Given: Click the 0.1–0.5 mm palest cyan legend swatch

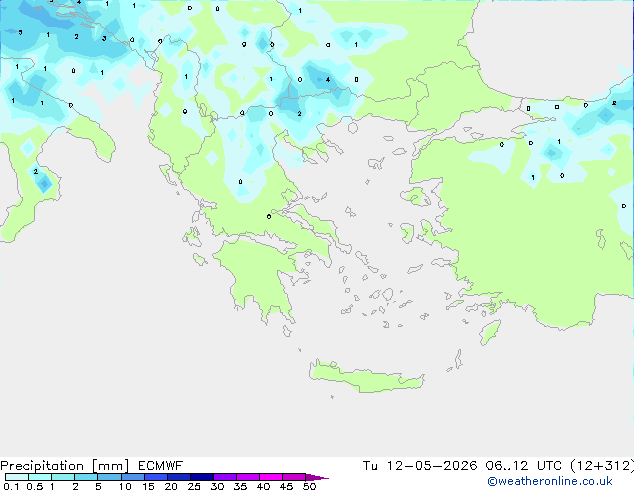Looking at the screenshot, I should click(17, 477).
